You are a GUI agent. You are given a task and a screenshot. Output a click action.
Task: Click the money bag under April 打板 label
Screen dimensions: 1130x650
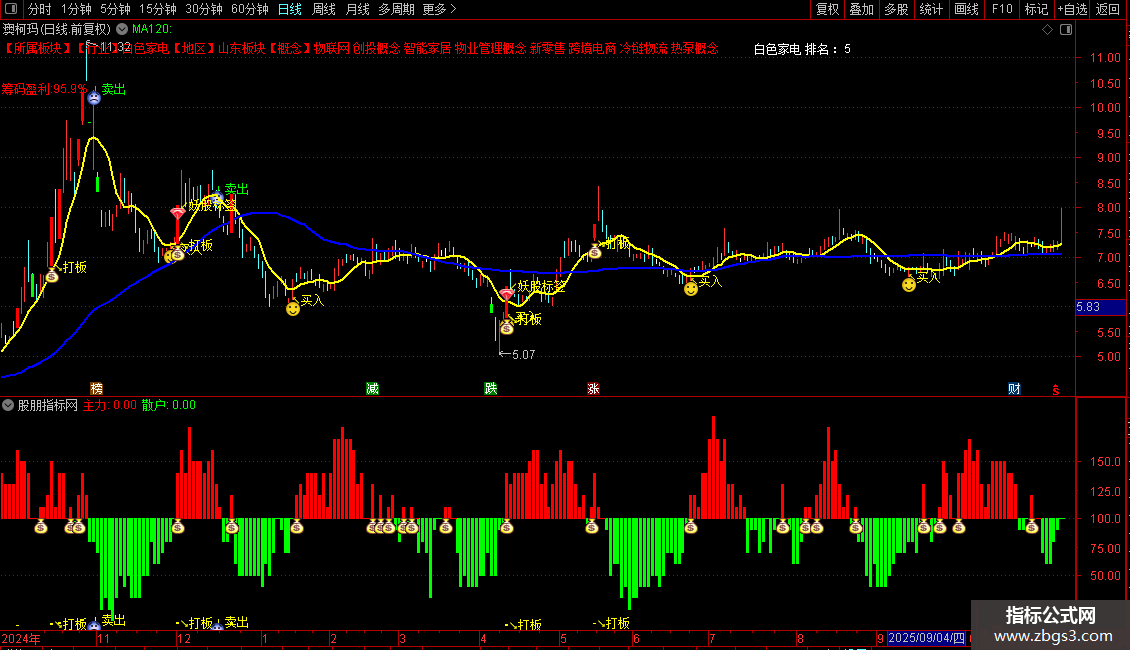pos(507,328)
